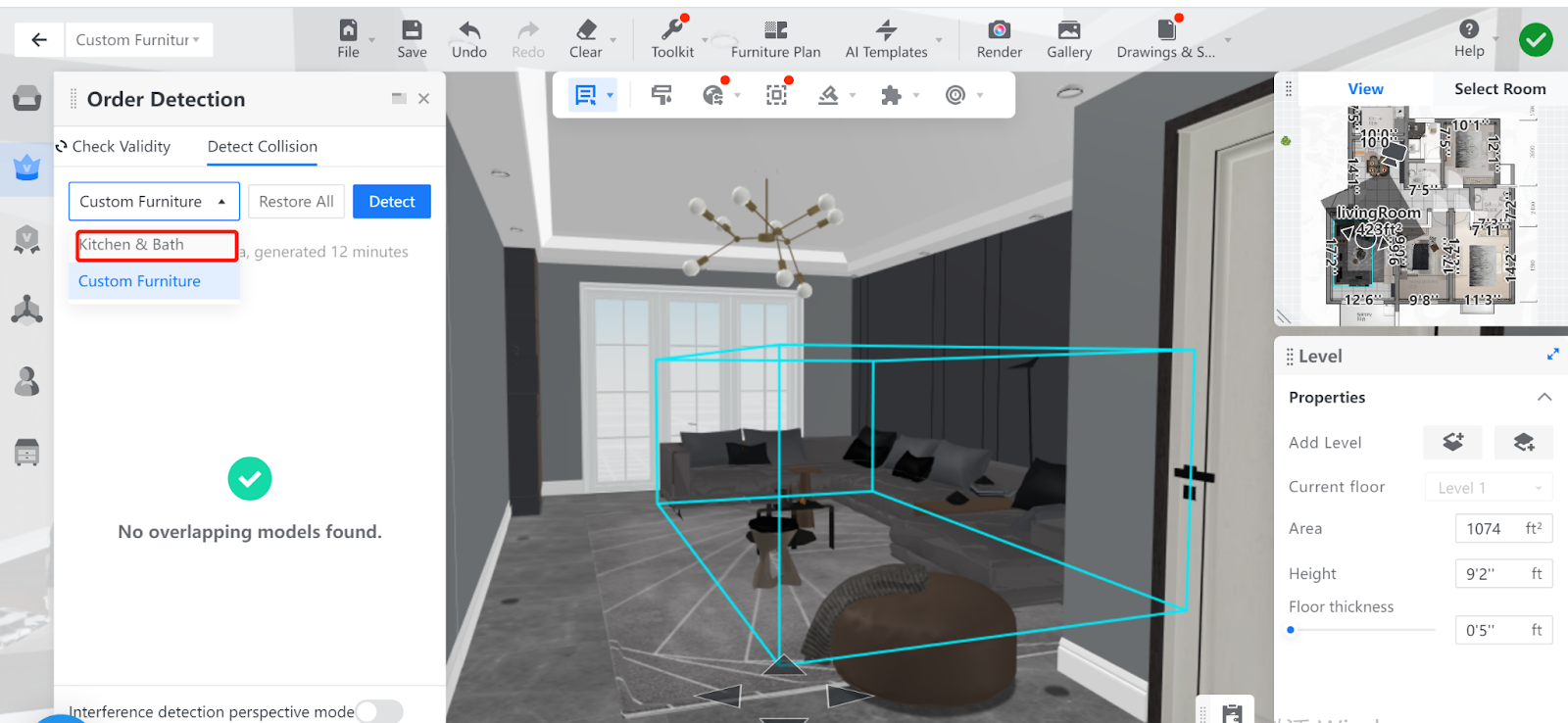
Task: Switch to the Select Room tab
Action: point(1499,89)
